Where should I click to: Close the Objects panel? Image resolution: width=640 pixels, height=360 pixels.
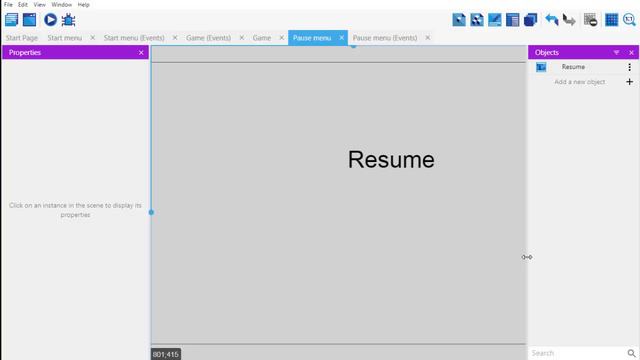point(631,53)
